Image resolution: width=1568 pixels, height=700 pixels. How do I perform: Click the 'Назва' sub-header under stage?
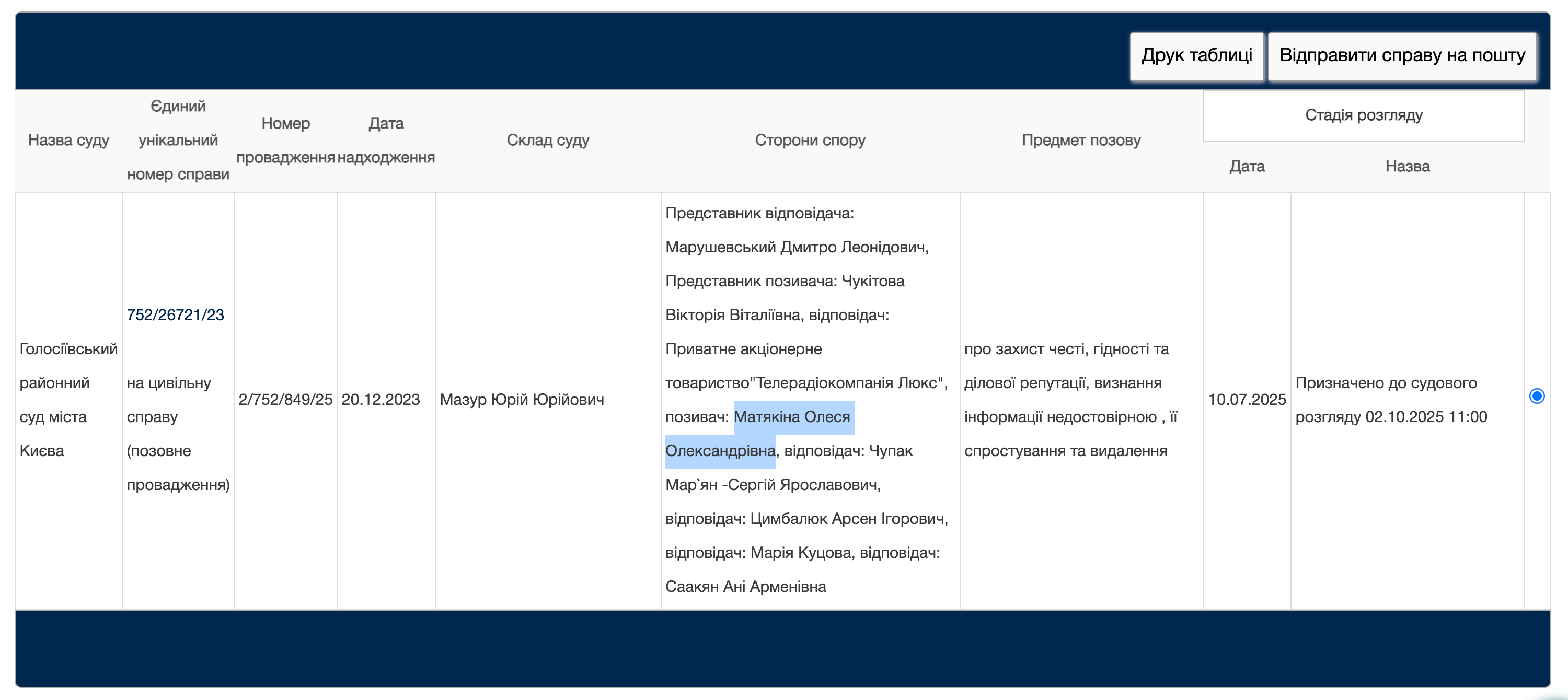point(1408,167)
